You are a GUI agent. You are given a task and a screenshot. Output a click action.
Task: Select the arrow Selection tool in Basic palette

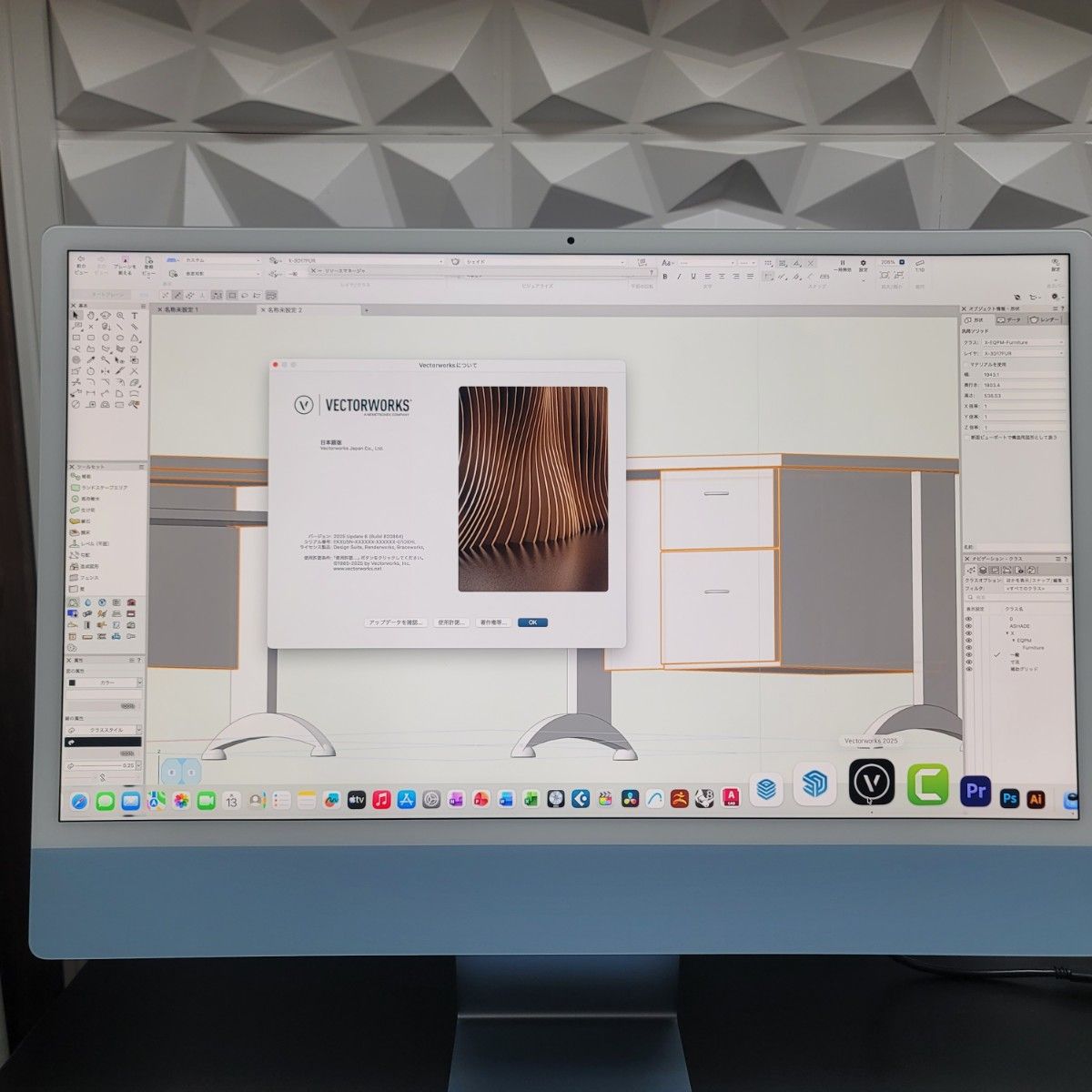click(x=76, y=315)
